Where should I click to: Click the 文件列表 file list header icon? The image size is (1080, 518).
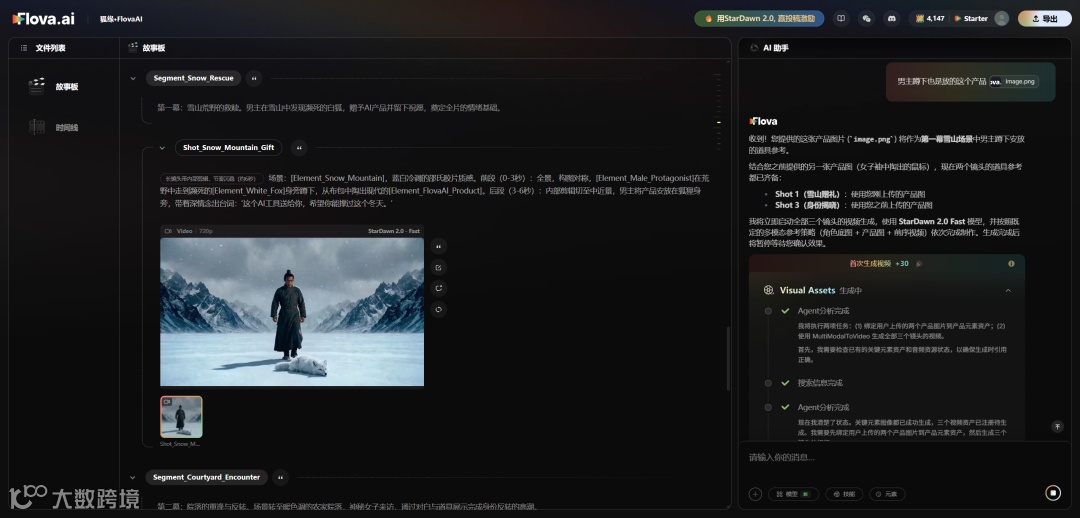pyautogui.click(x=24, y=48)
